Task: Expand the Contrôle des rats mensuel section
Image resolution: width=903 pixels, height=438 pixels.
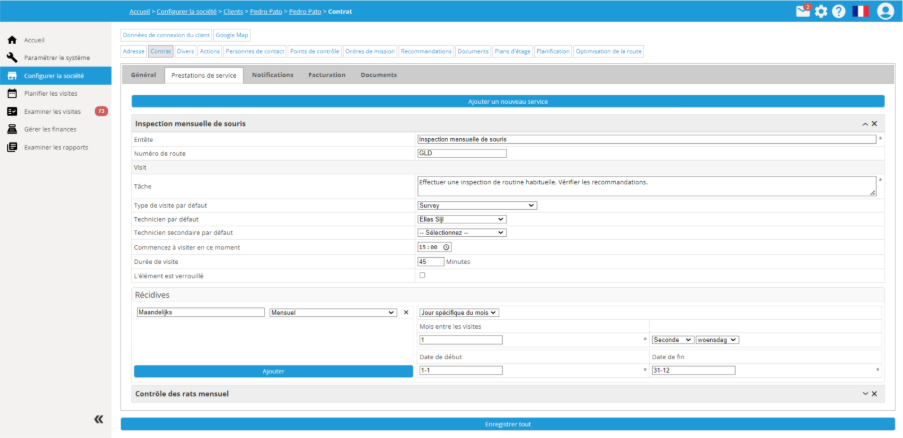Action: click(x=865, y=394)
